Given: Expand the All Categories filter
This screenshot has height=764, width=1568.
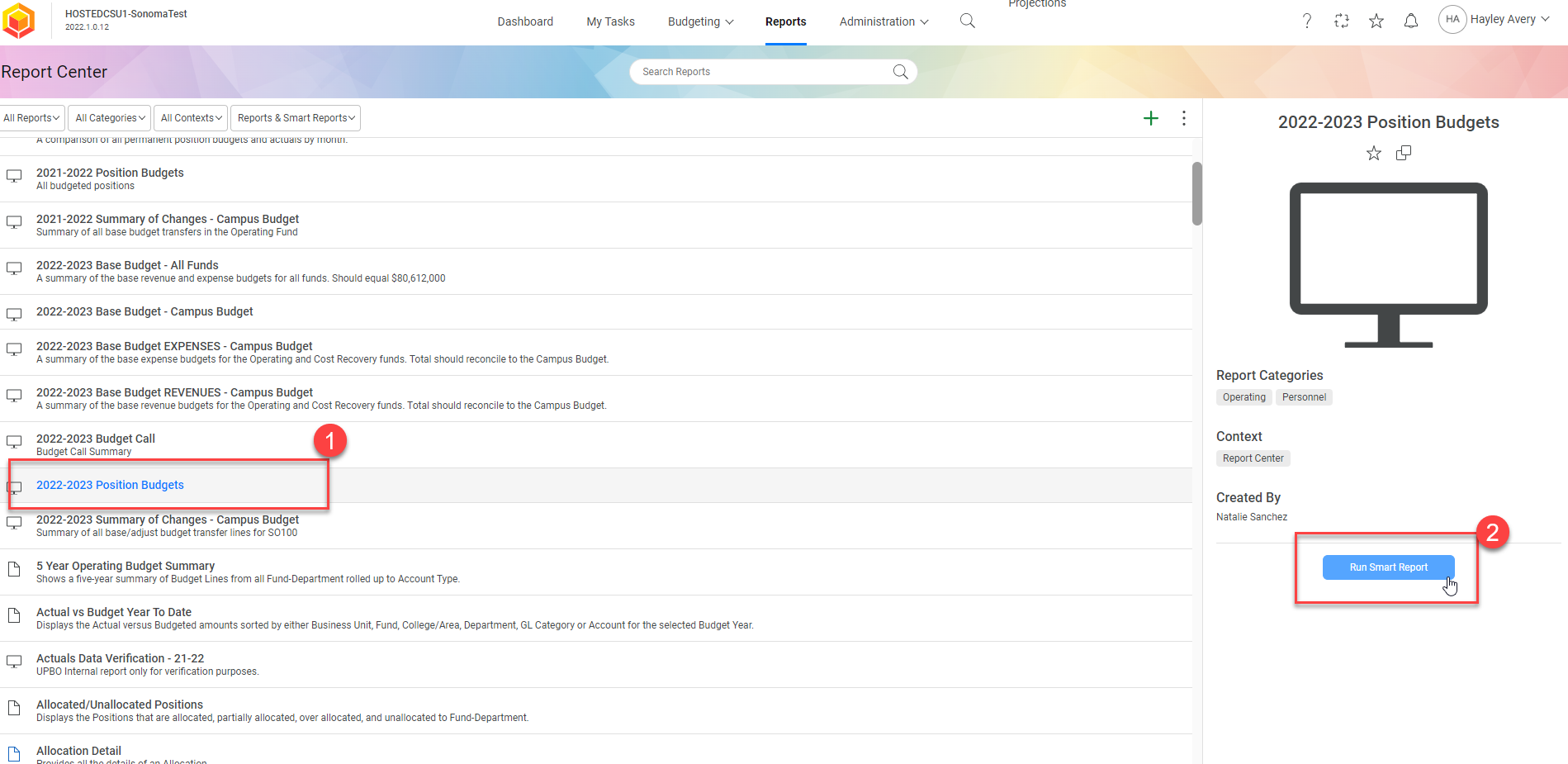Looking at the screenshot, I should (x=108, y=117).
